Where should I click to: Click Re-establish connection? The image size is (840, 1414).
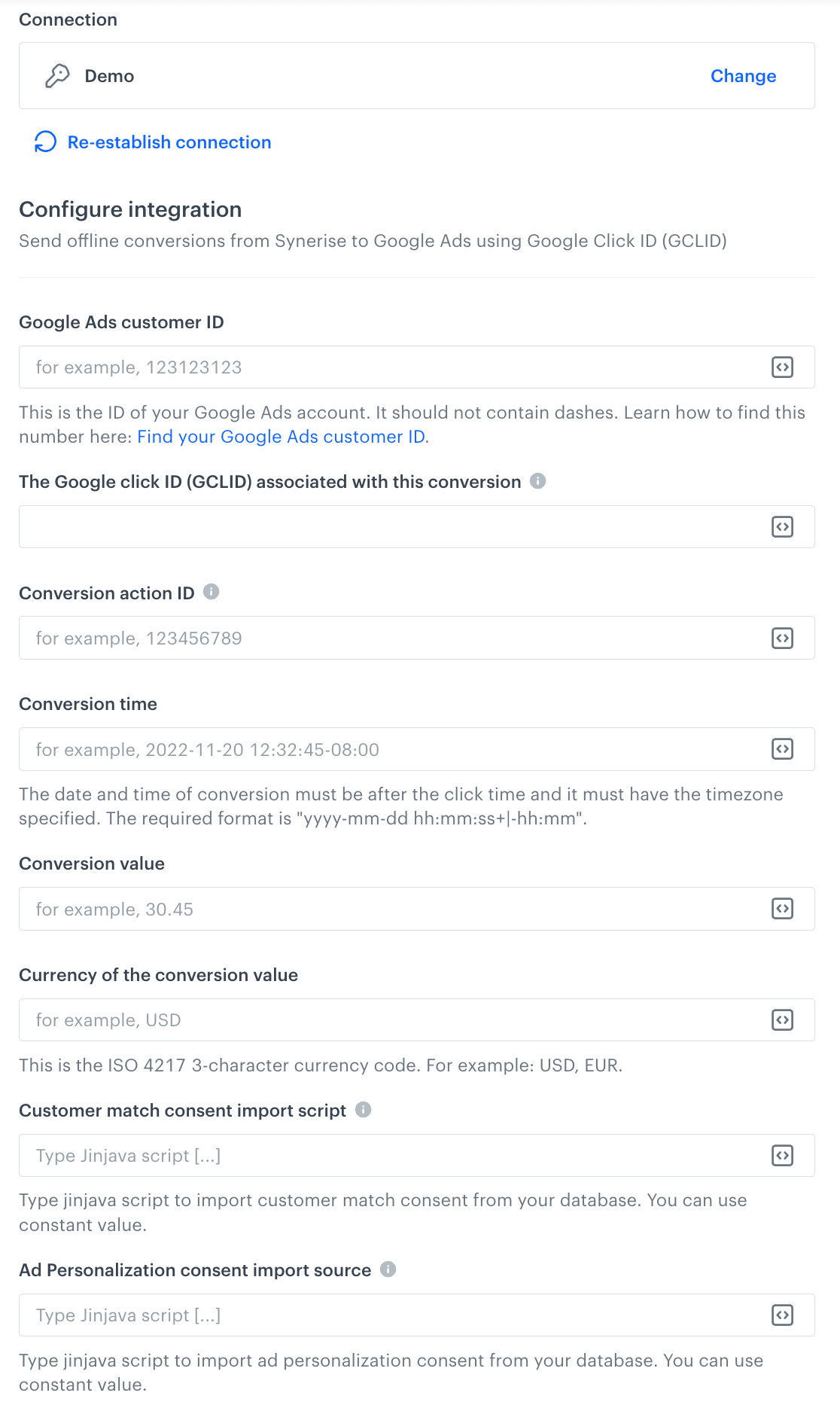(x=169, y=142)
